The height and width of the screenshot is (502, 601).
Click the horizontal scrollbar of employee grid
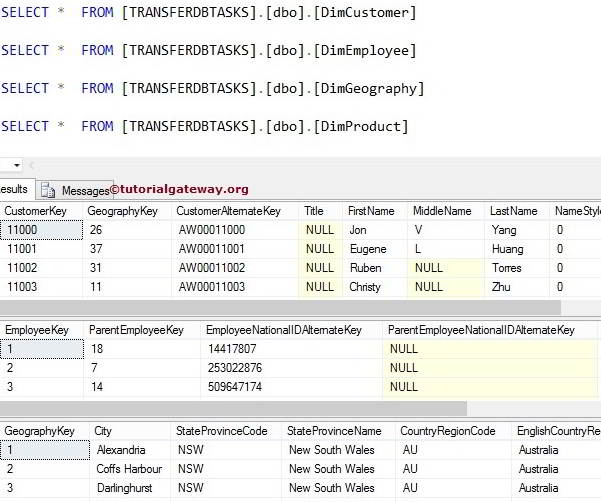(x=233, y=408)
